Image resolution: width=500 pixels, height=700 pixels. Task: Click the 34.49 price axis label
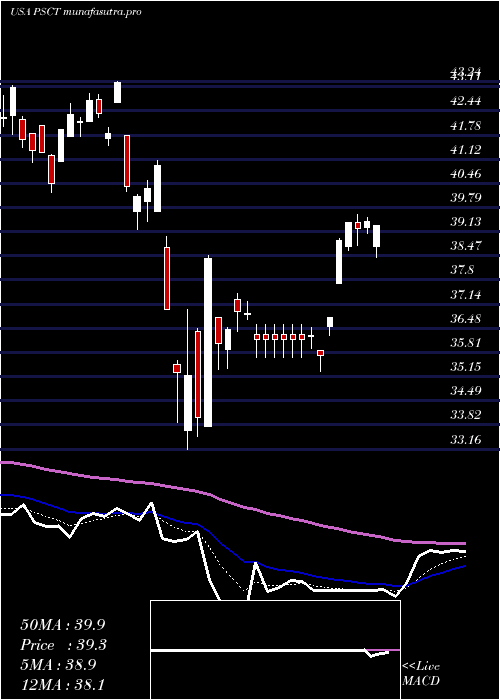466,391
